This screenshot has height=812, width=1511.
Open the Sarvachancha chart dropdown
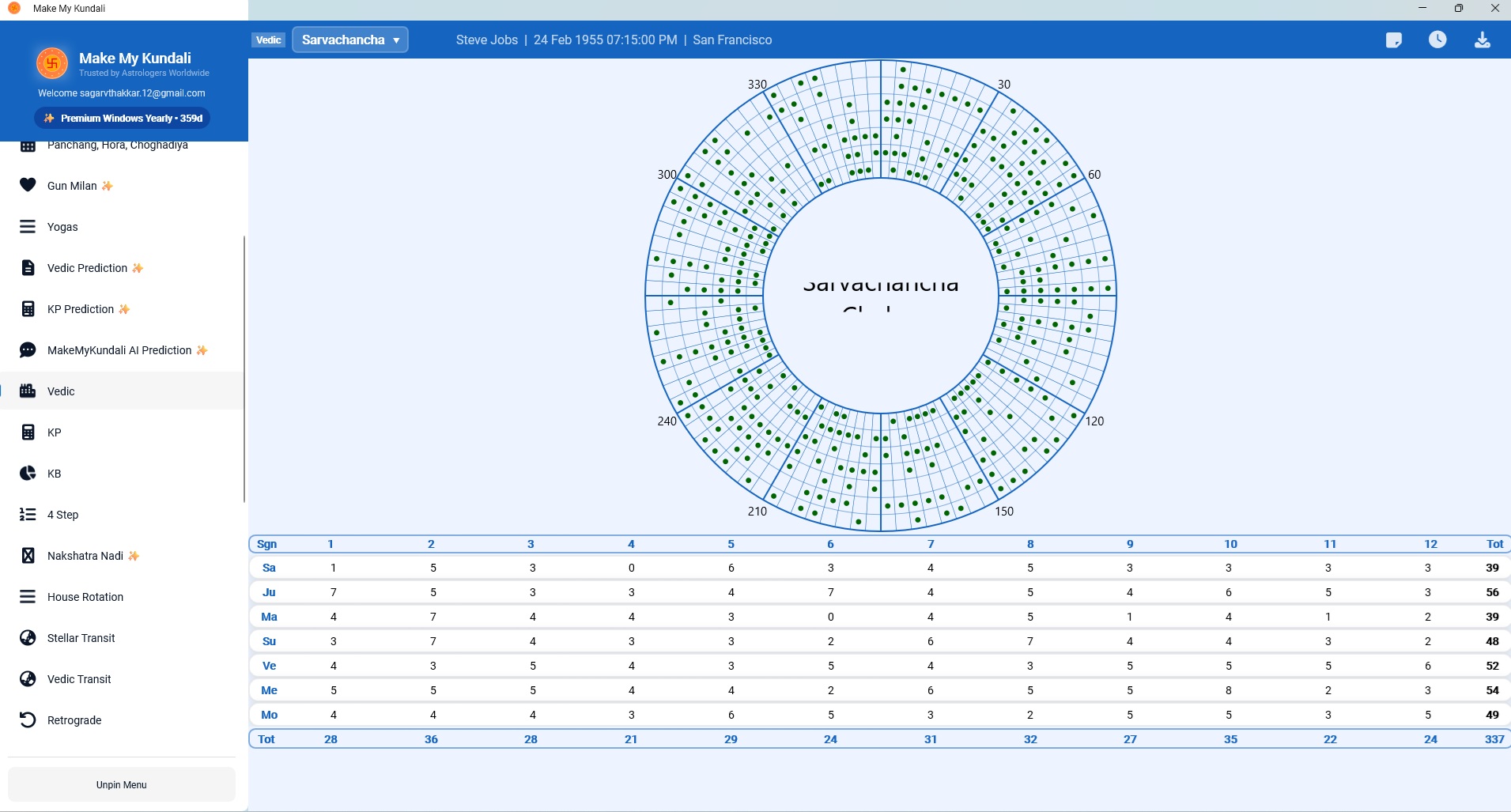pos(350,40)
